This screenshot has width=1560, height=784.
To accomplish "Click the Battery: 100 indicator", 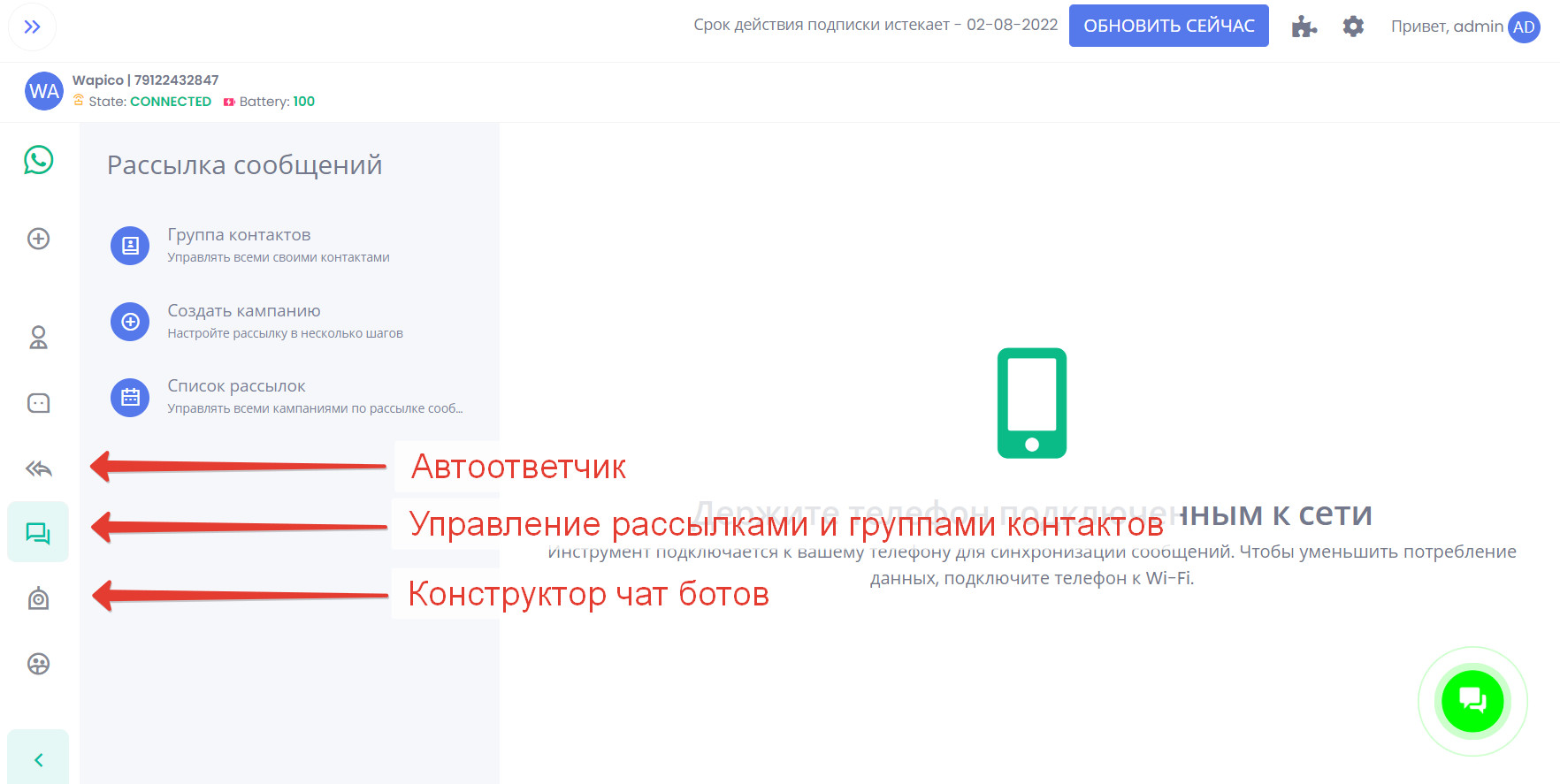I will (x=269, y=102).
